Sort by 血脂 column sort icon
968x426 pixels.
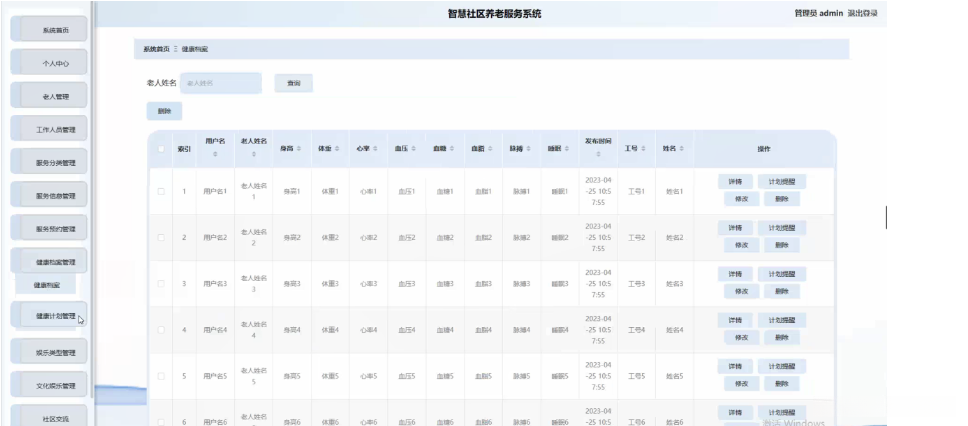coord(490,149)
